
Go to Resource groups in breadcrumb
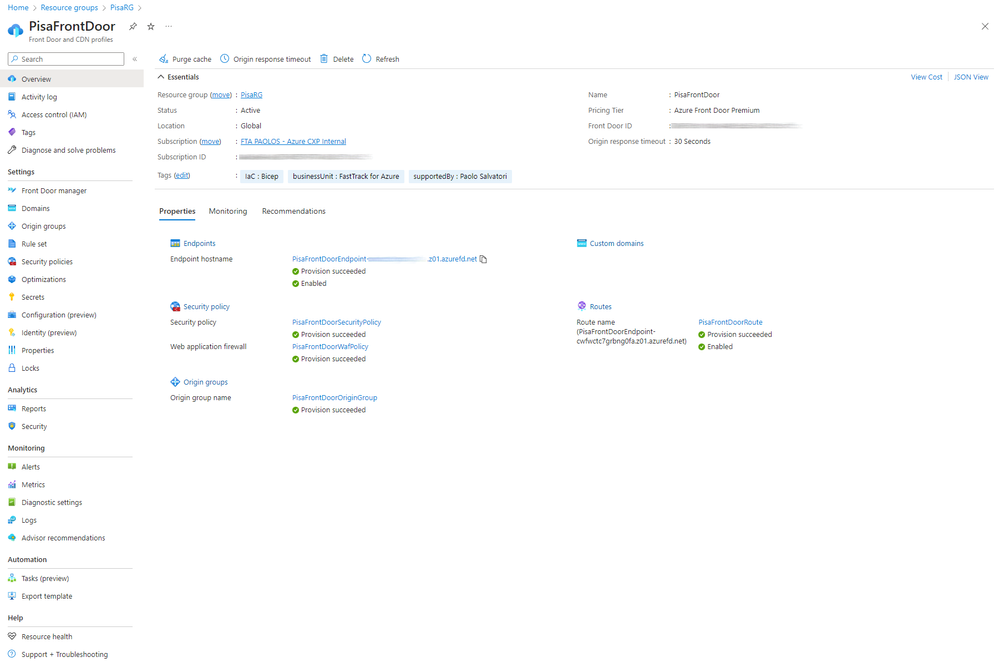pyautogui.click(x=69, y=8)
